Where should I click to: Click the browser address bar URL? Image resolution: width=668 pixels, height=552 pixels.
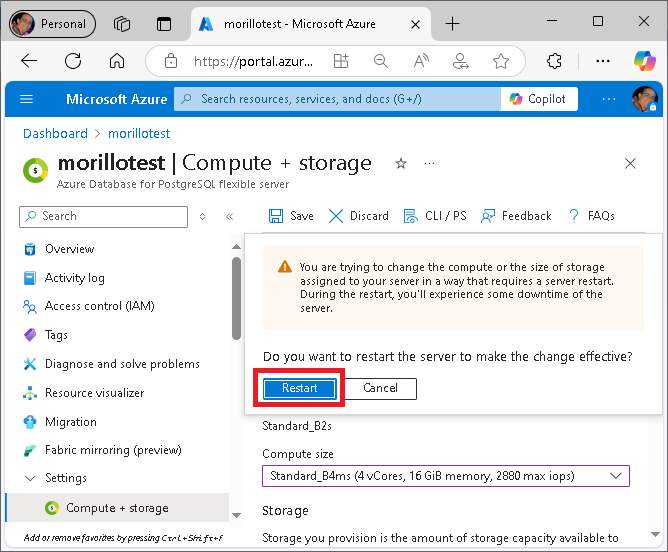point(253,61)
